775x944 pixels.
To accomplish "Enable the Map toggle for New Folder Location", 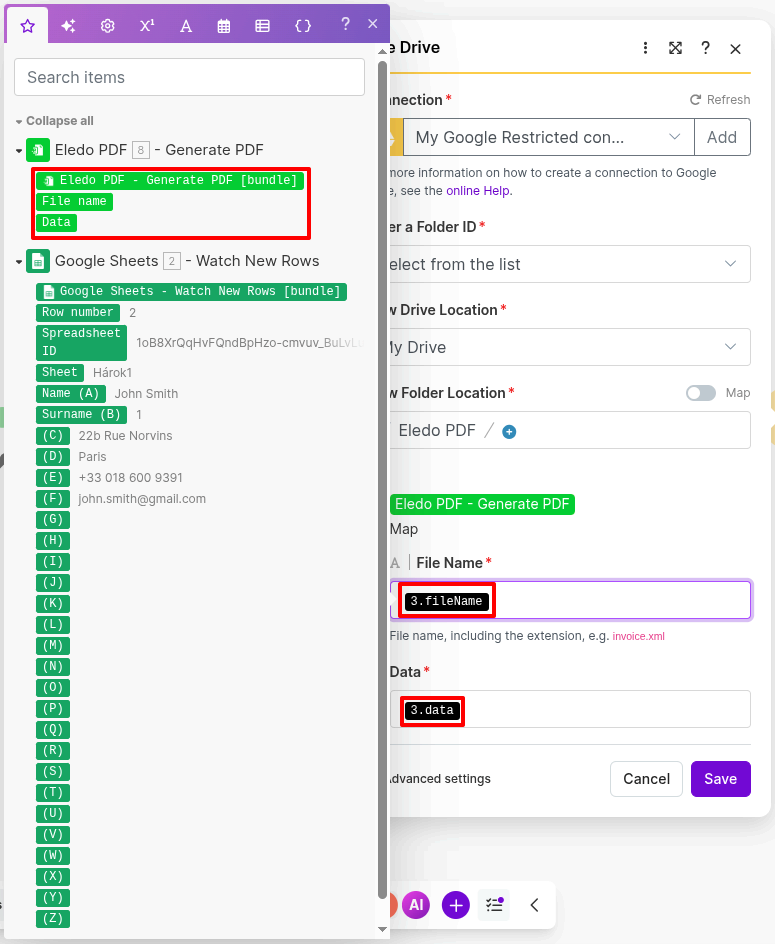I will click(x=701, y=393).
